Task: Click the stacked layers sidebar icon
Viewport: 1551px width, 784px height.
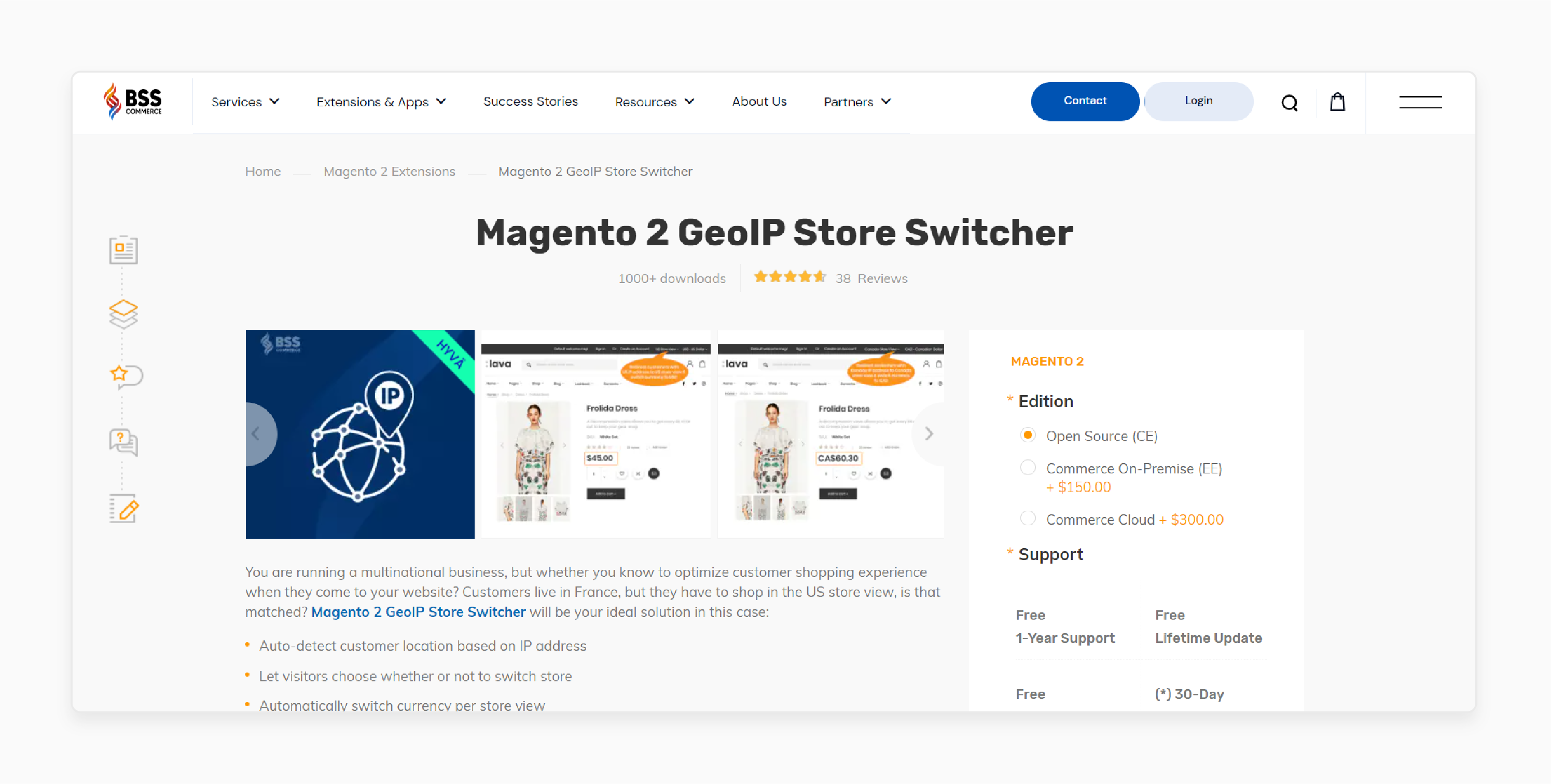Action: coord(123,314)
